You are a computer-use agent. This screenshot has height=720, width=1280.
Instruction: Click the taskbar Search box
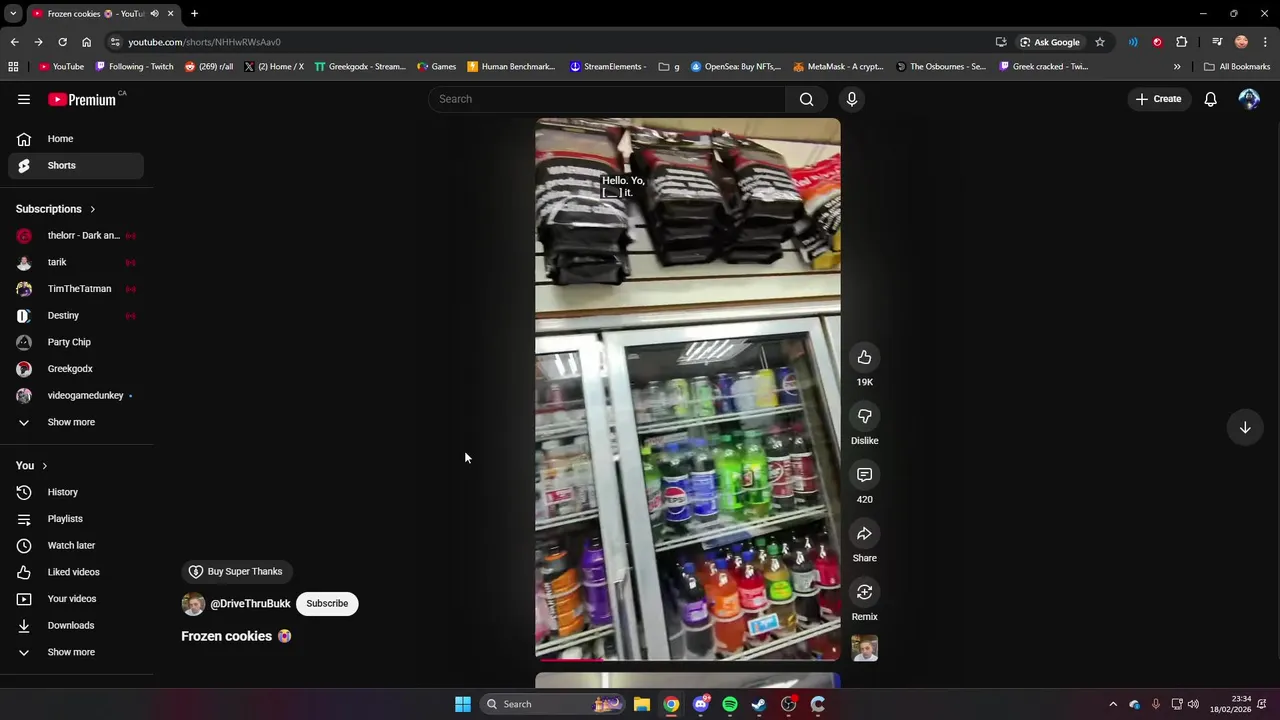(x=552, y=704)
